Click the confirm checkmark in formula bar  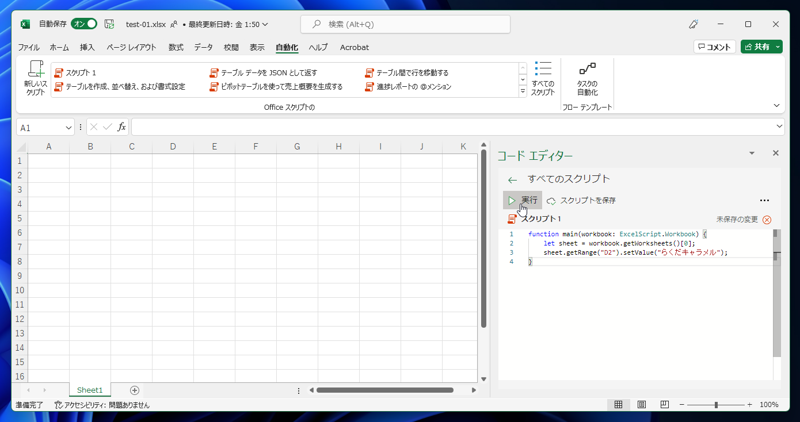pyautogui.click(x=107, y=127)
